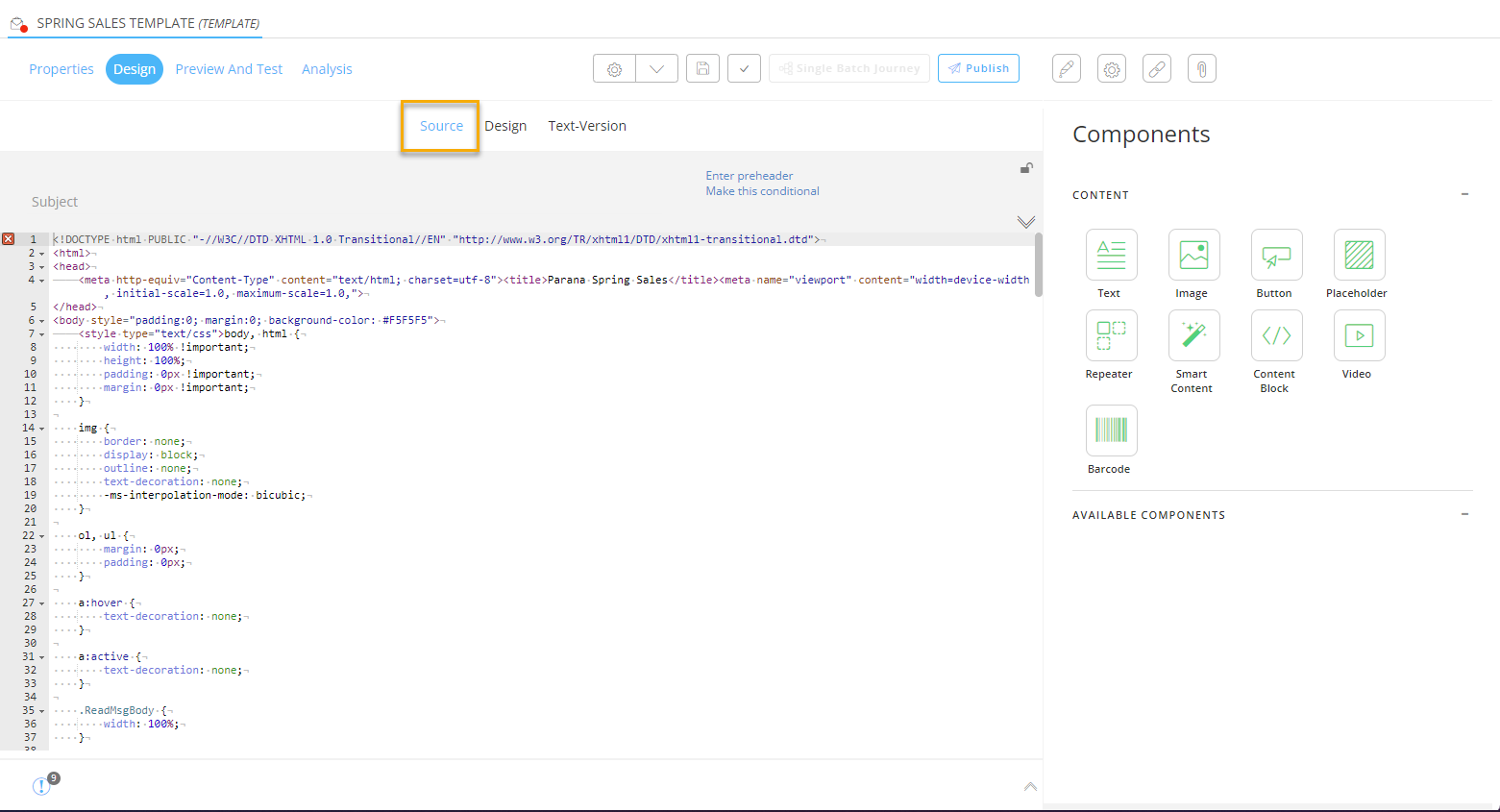Click the code editor vertical scrollbar
This screenshot has width=1500, height=812.
coord(1038,265)
